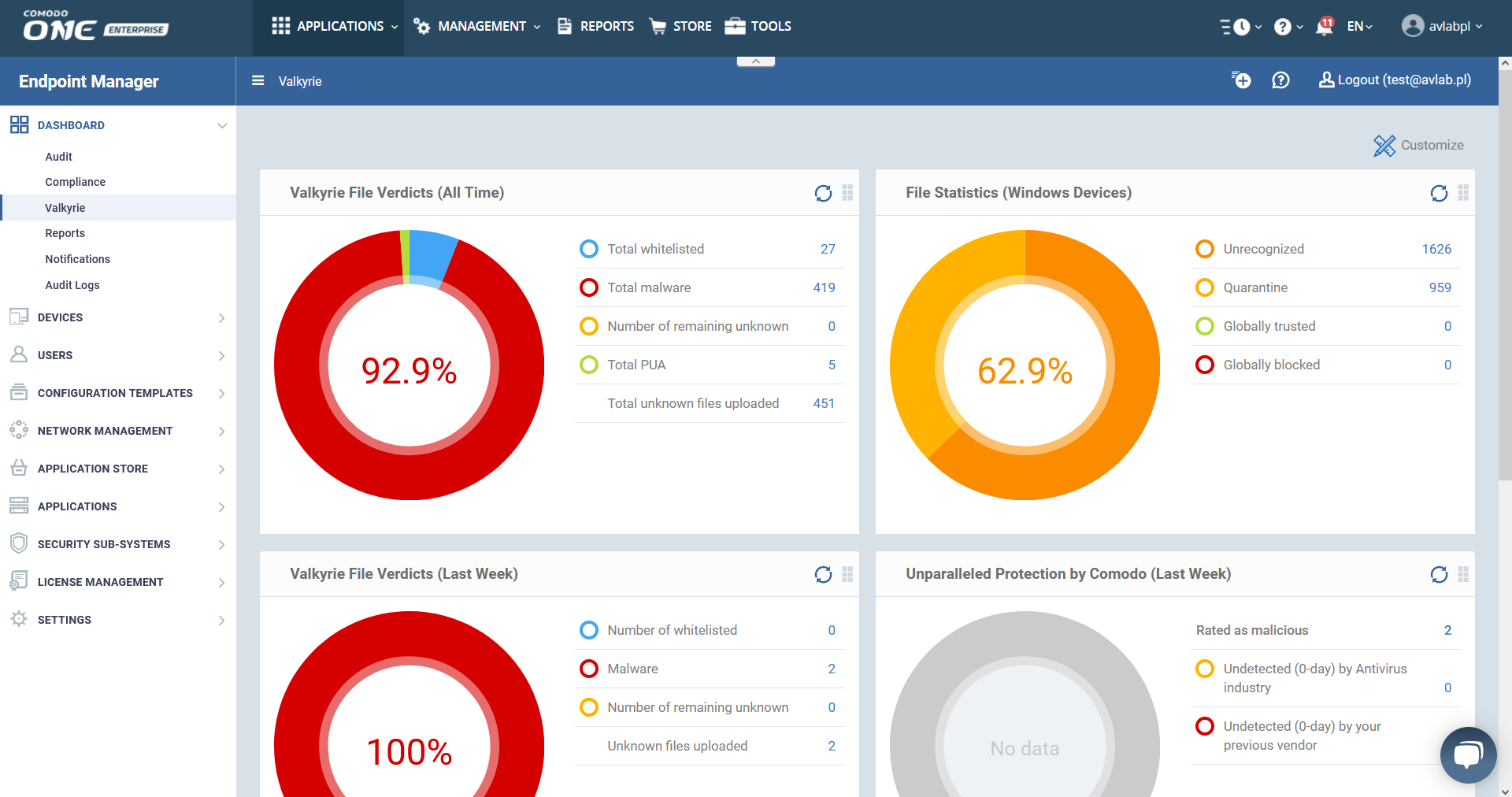Screen dimensions: 1512x797
Task: Expand Application Store section arrow
Action: click(222, 469)
